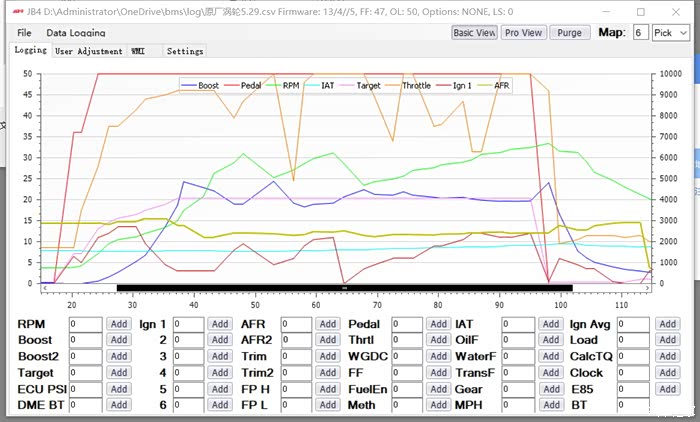The height and width of the screenshot is (422, 700).
Task: Open the Data Logging menu
Action: (x=75, y=33)
